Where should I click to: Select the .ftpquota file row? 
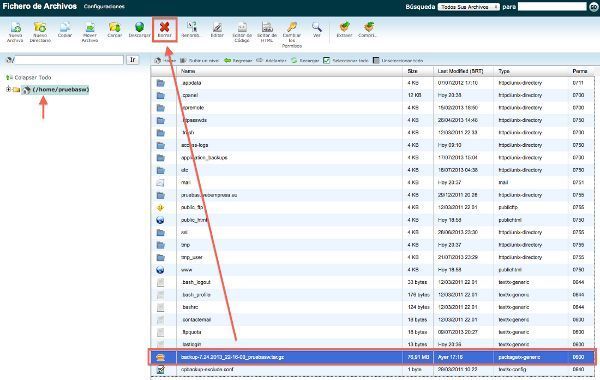coord(373,332)
